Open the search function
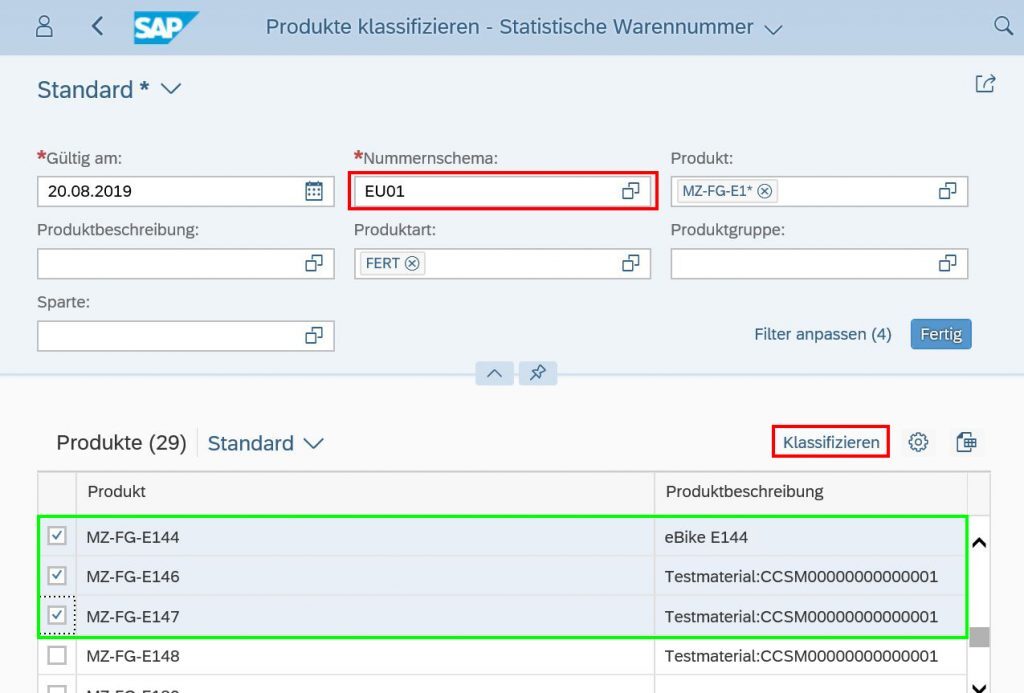Image resolution: width=1024 pixels, height=693 pixels. click(x=1004, y=26)
